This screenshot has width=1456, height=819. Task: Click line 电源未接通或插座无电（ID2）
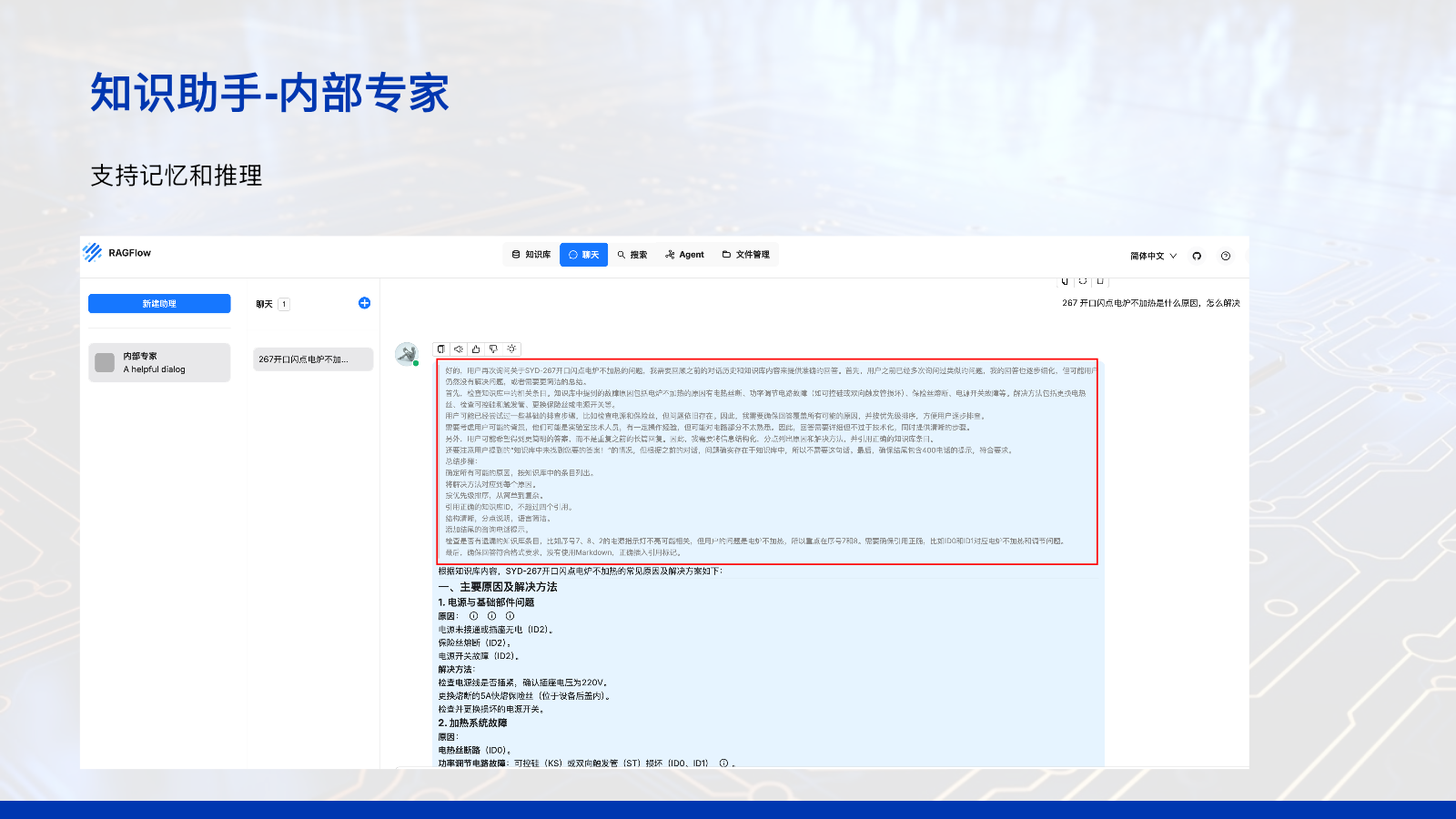click(496, 630)
